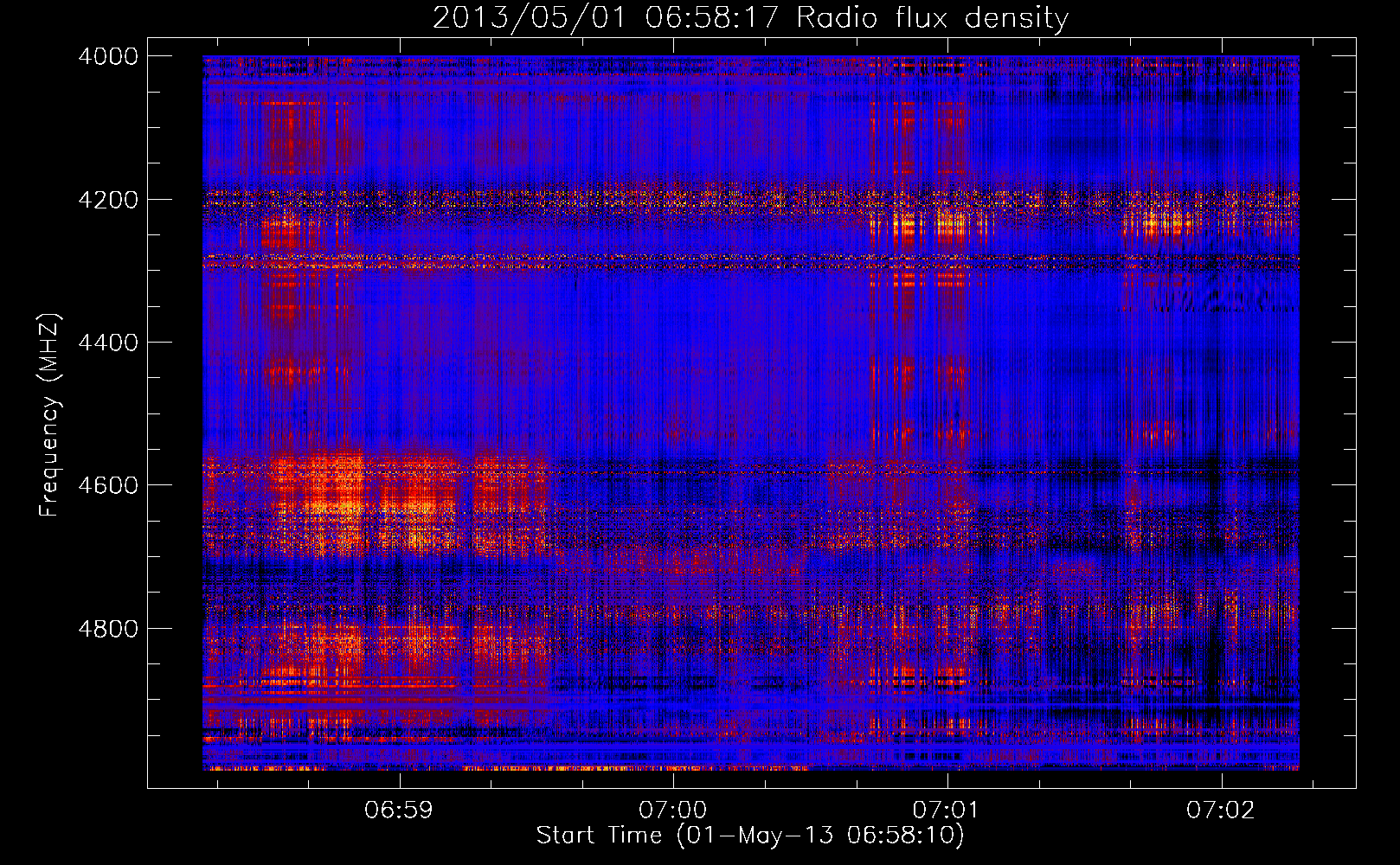1400x865 pixels.
Task: Click the 06:59 time axis label
Action: tap(398, 811)
